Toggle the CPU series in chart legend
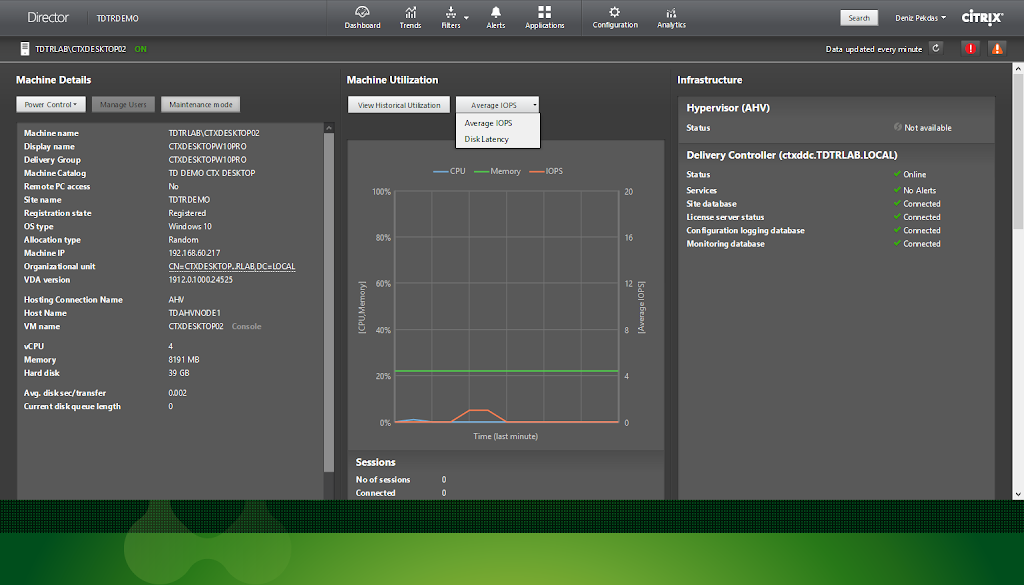 pyautogui.click(x=449, y=171)
